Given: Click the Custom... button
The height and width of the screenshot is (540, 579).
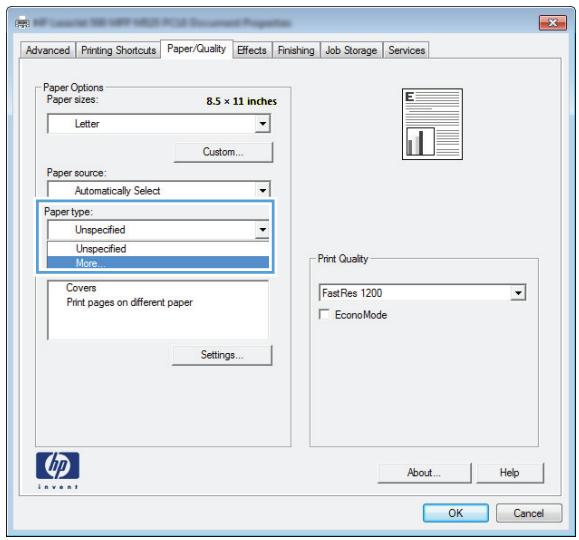Looking at the screenshot, I should [223, 152].
